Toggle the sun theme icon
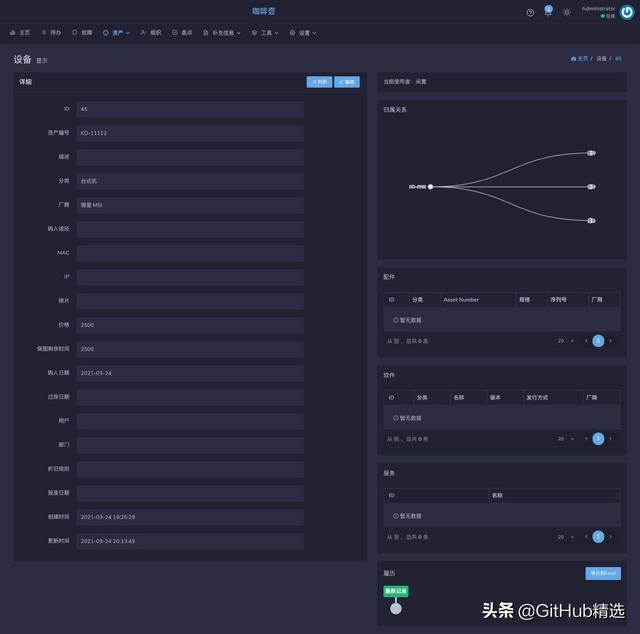The width and height of the screenshot is (640, 634). click(x=567, y=13)
